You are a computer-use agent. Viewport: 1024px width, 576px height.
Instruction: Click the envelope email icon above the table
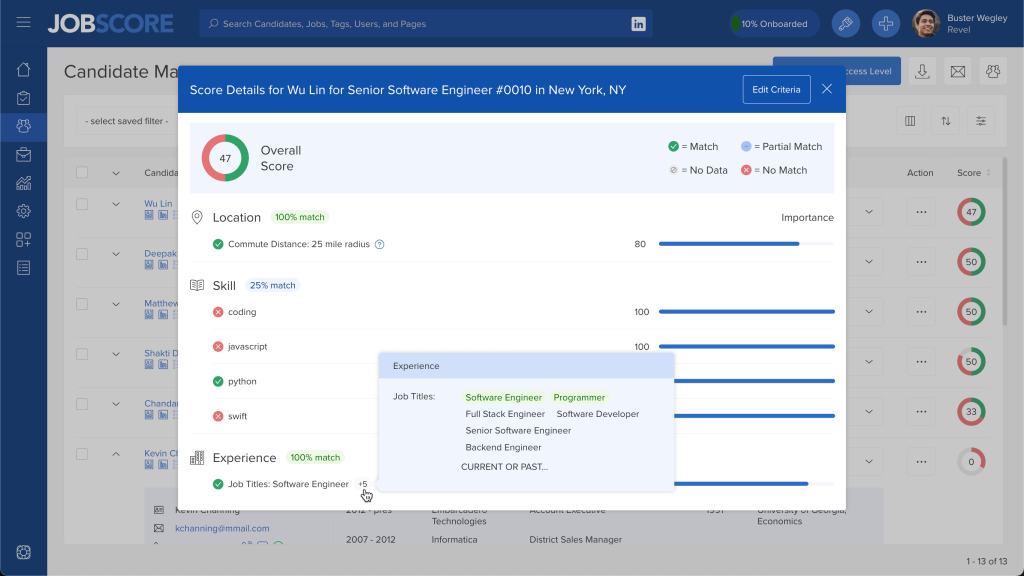click(x=957, y=71)
